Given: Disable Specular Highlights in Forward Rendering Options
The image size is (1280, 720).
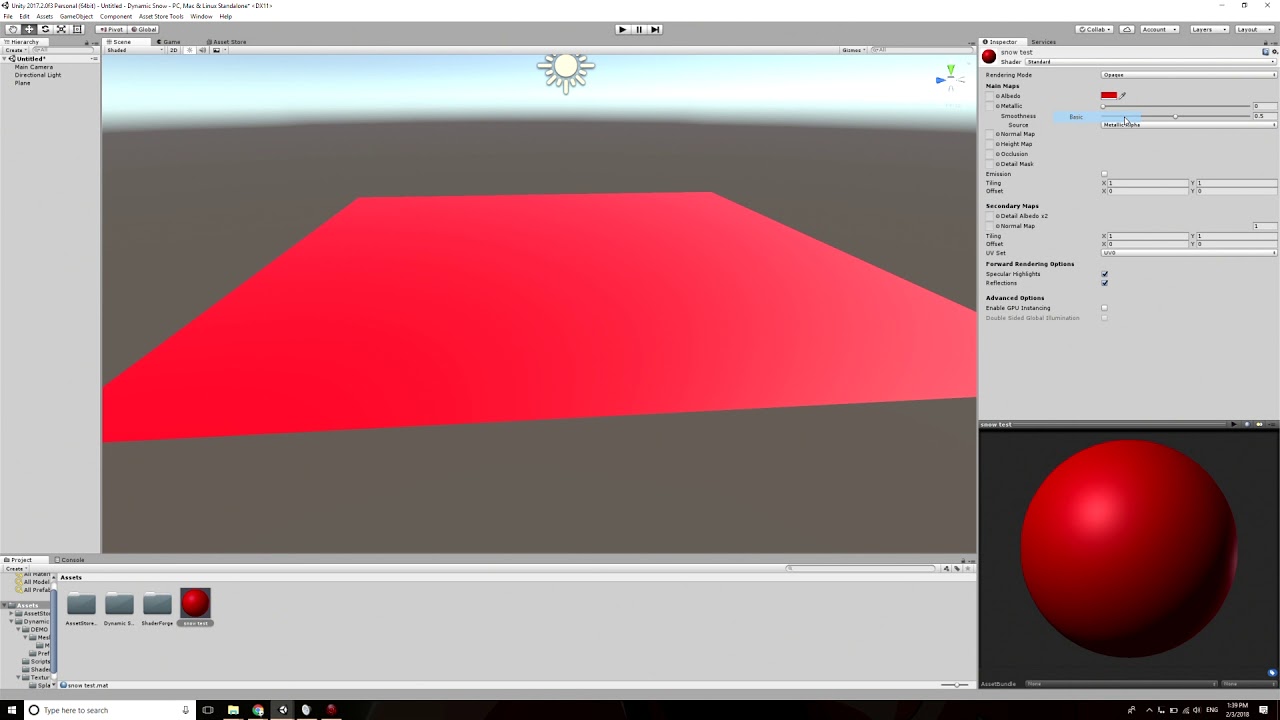Looking at the screenshot, I should (x=1104, y=274).
